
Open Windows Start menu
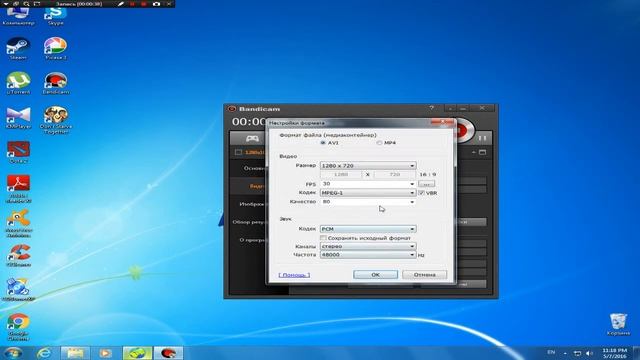coord(13,353)
